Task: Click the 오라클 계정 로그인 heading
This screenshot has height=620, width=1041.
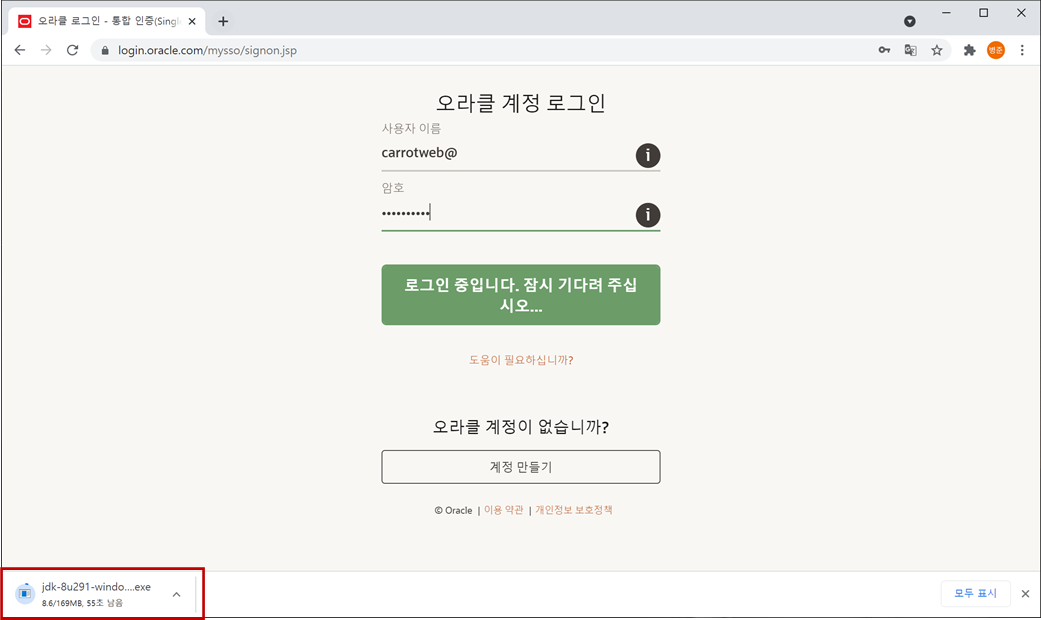Action: tap(520, 104)
